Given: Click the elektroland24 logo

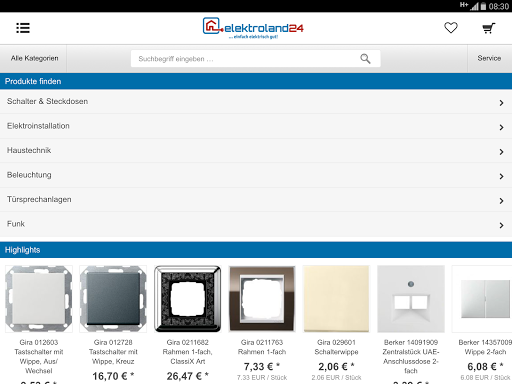Looking at the screenshot, I should (253, 28).
